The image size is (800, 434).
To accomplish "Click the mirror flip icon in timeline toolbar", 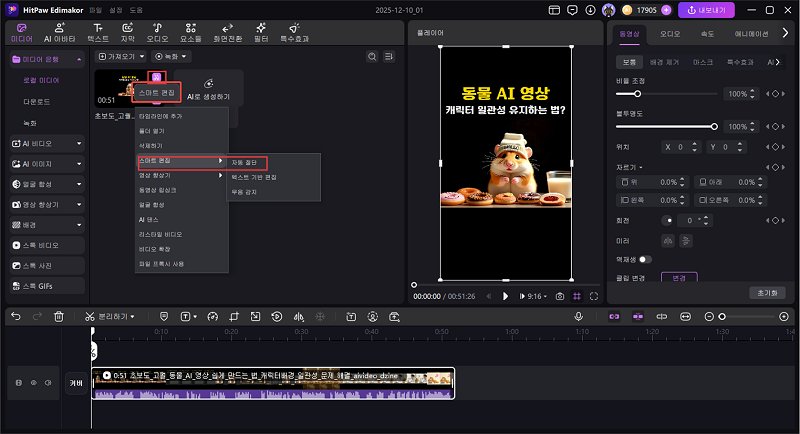I will (298, 317).
